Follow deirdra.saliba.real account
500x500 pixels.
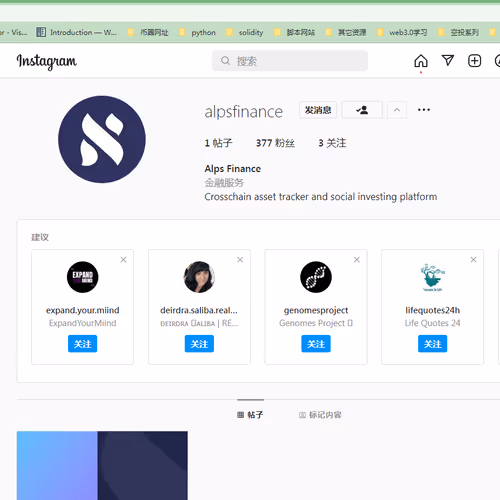coord(199,344)
